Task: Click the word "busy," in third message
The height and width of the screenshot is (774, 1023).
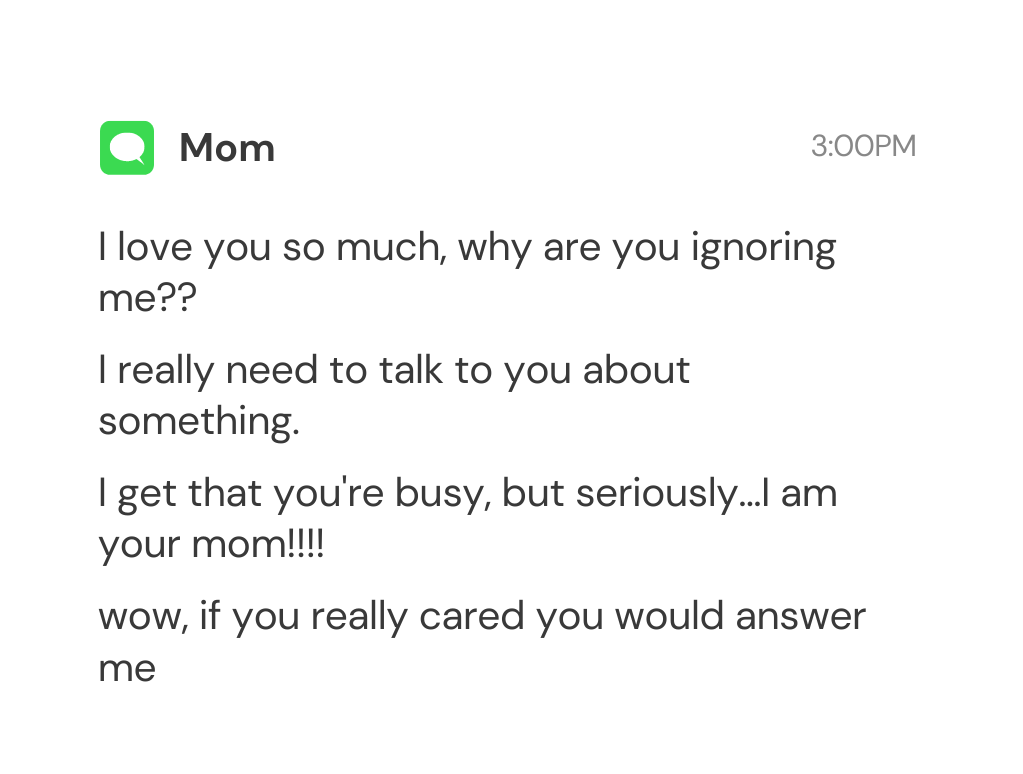Action: point(441,494)
